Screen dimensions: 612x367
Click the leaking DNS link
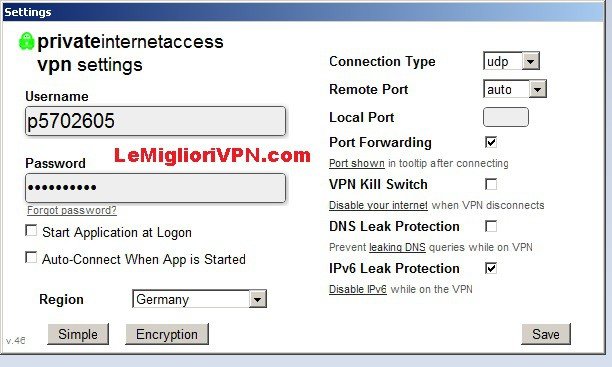click(397, 247)
